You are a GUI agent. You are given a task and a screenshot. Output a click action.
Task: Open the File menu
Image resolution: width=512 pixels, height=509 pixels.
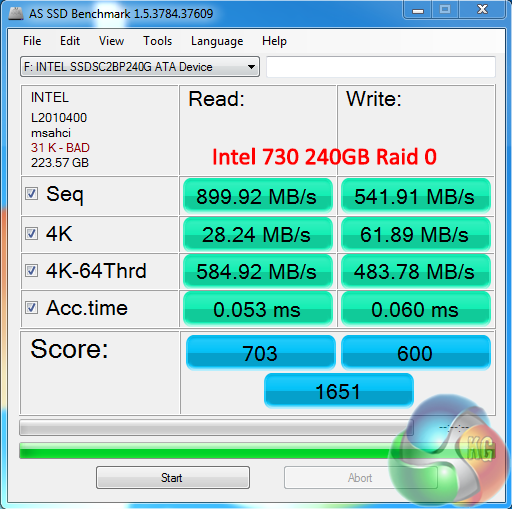click(32, 41)
